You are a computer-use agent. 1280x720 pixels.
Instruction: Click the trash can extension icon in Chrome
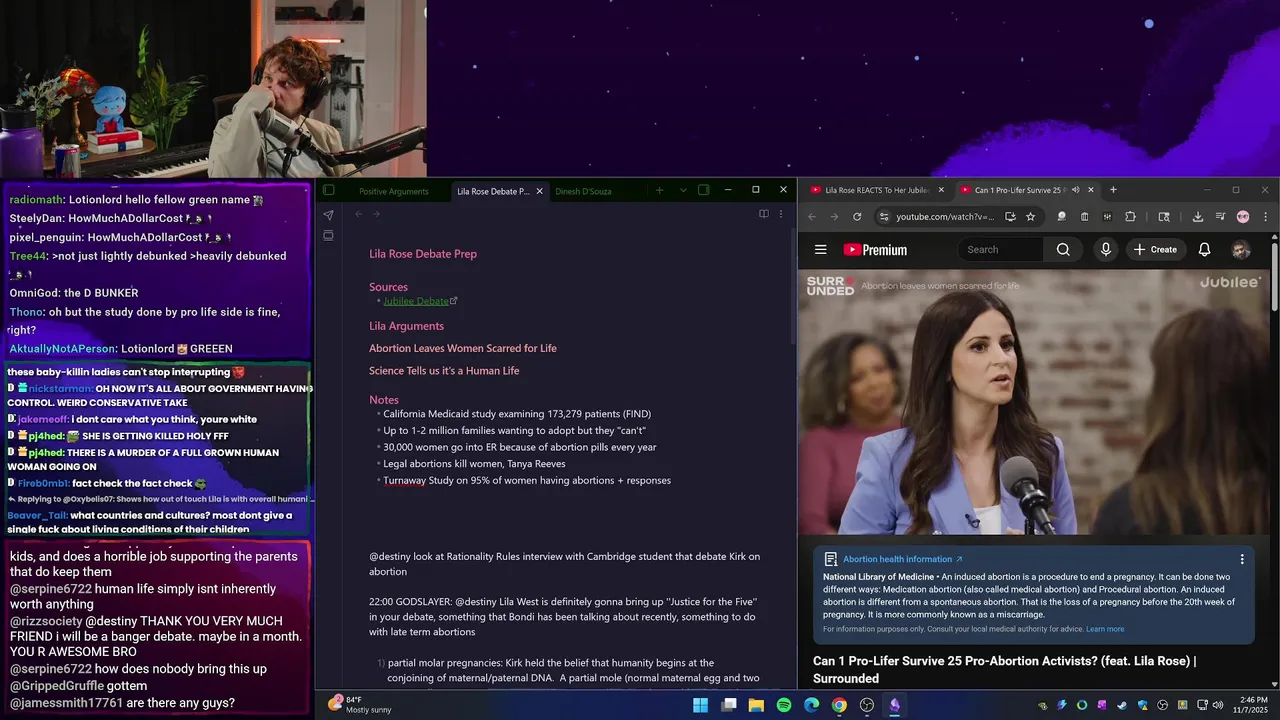(x=1085, y=217)
